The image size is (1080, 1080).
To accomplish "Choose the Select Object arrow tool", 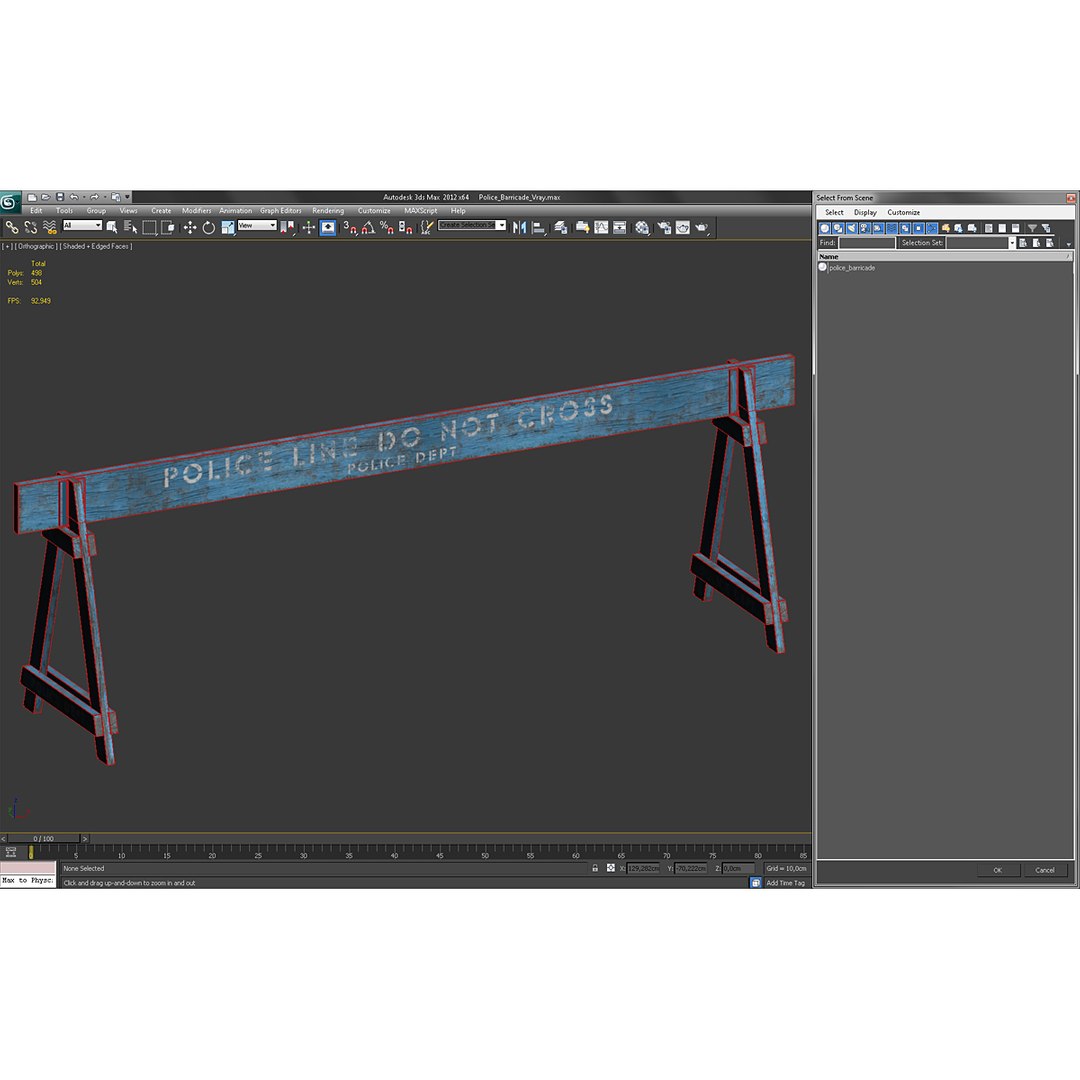I will click(112, 227).
